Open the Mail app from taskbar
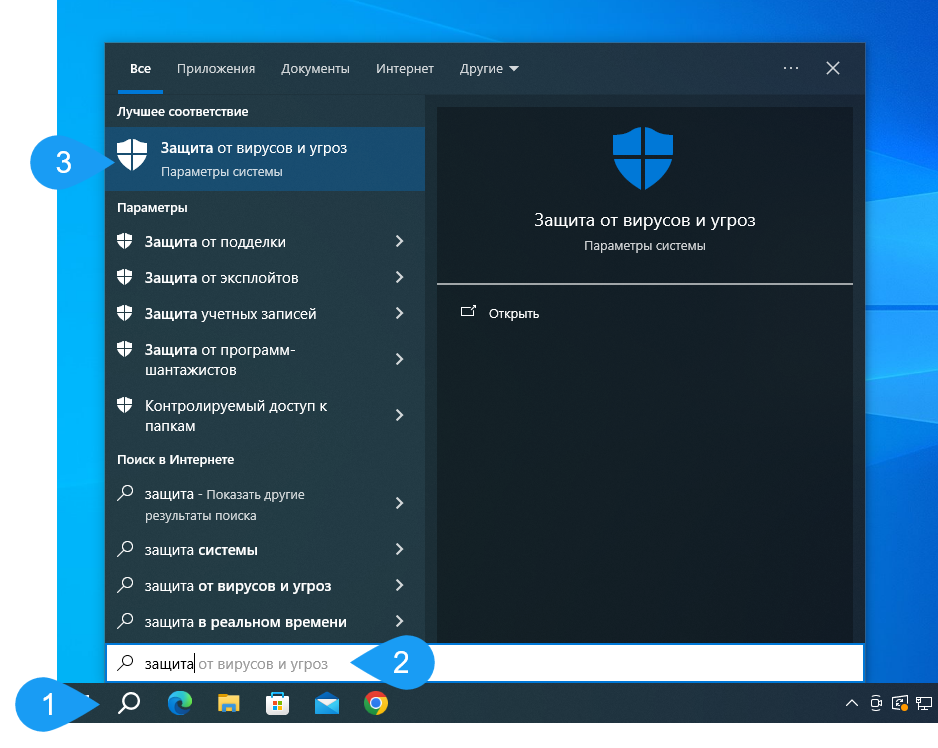Viewport: 938px width, 748px height. tap(327, 704)
